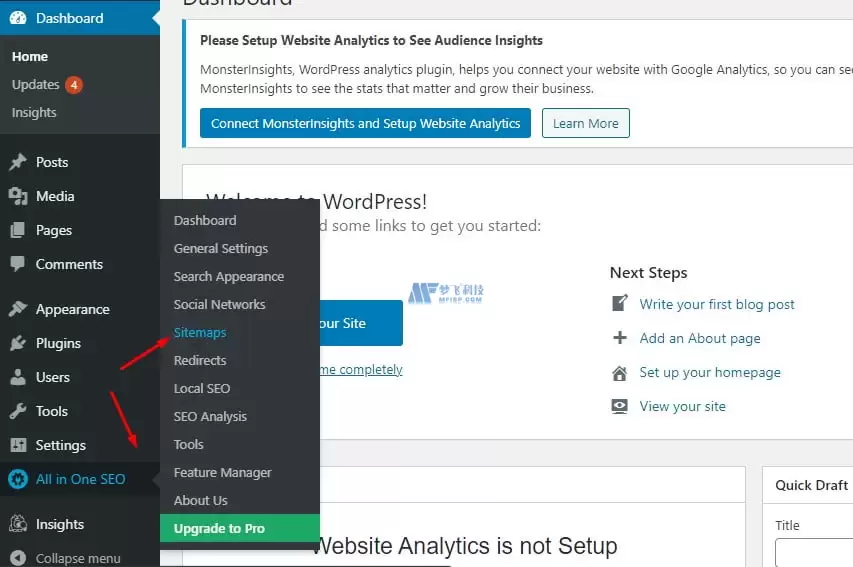853x567 pixels.
Task: Click the Media library icon in sidebar
Action: click(18, 196)
